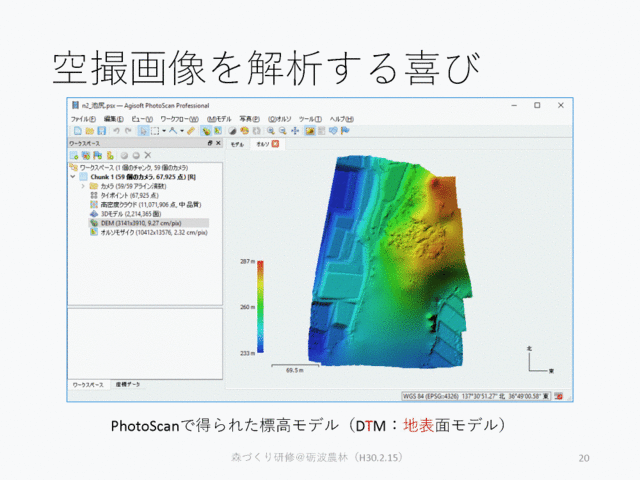This screenshot has width=640, height=480.
Task: Close the オルソ tab with red X
Action: [276, 144]
